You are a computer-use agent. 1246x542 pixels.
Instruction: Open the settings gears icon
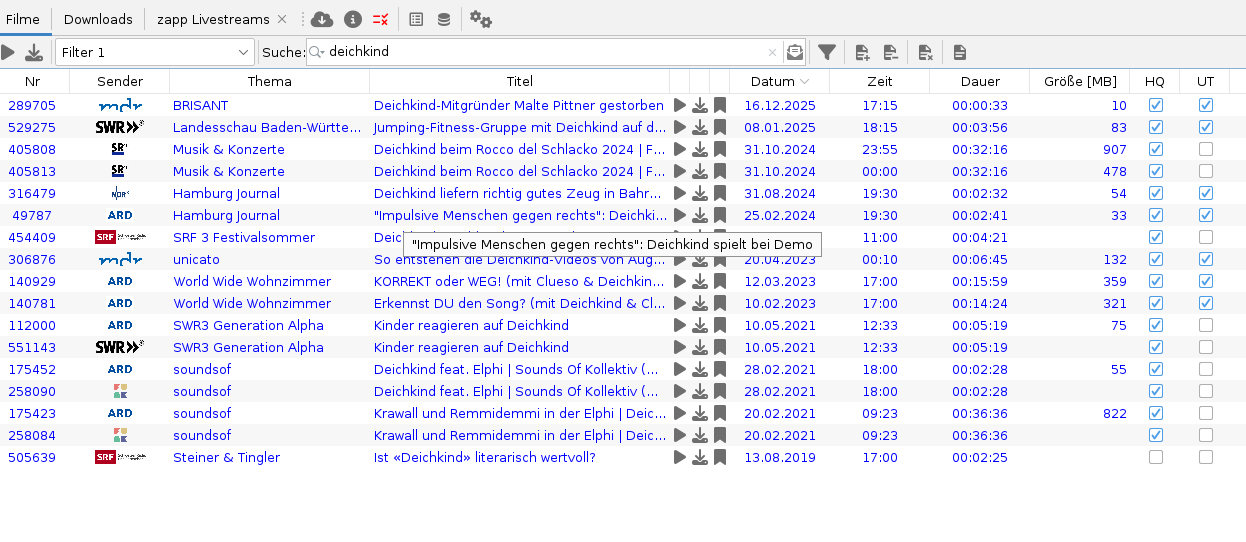pyautogui.click(x=480, y=19)
